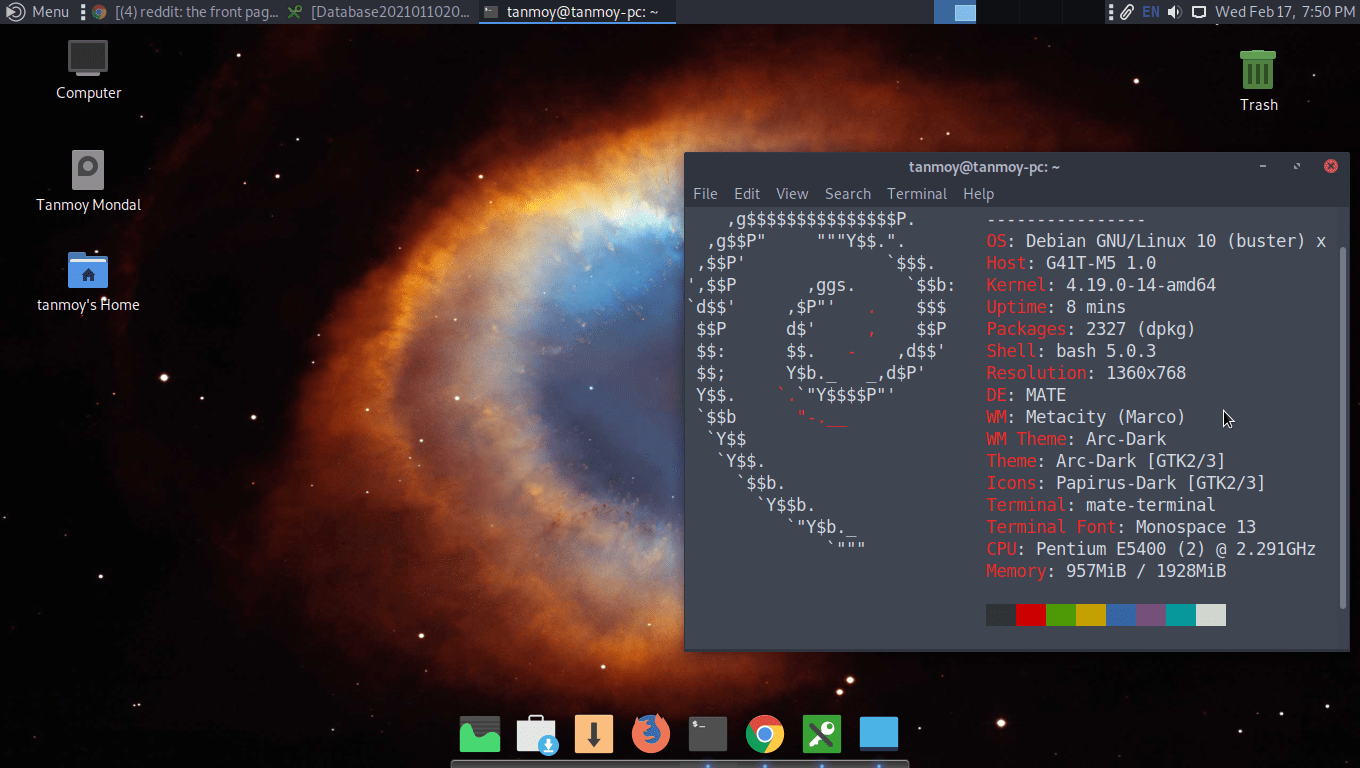Image resolution: width=1360 pixels, height=768 pixels.
Task: Click the display icon in the system tray
Action: 1199,12
